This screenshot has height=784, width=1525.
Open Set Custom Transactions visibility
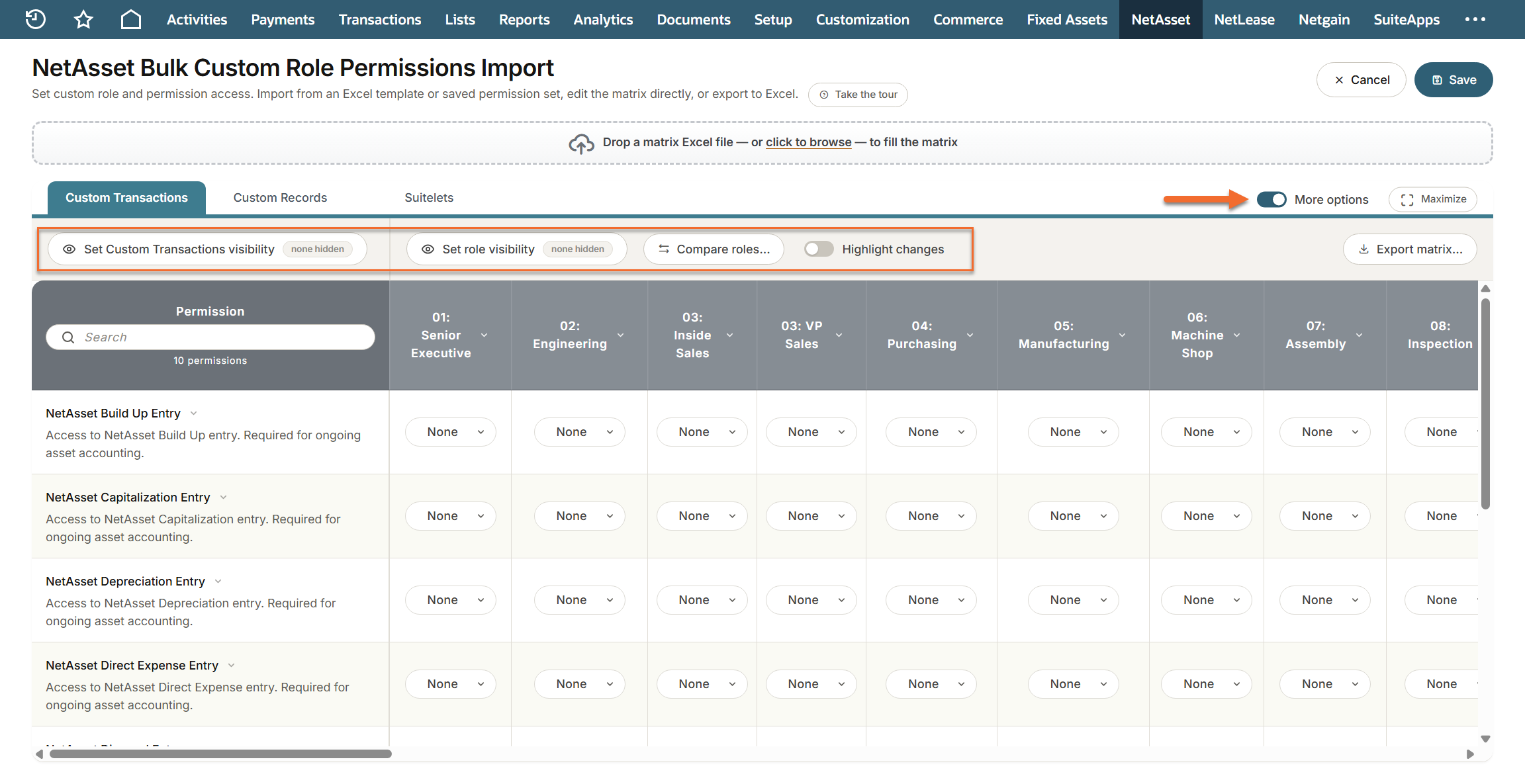(x=207, y=249)
